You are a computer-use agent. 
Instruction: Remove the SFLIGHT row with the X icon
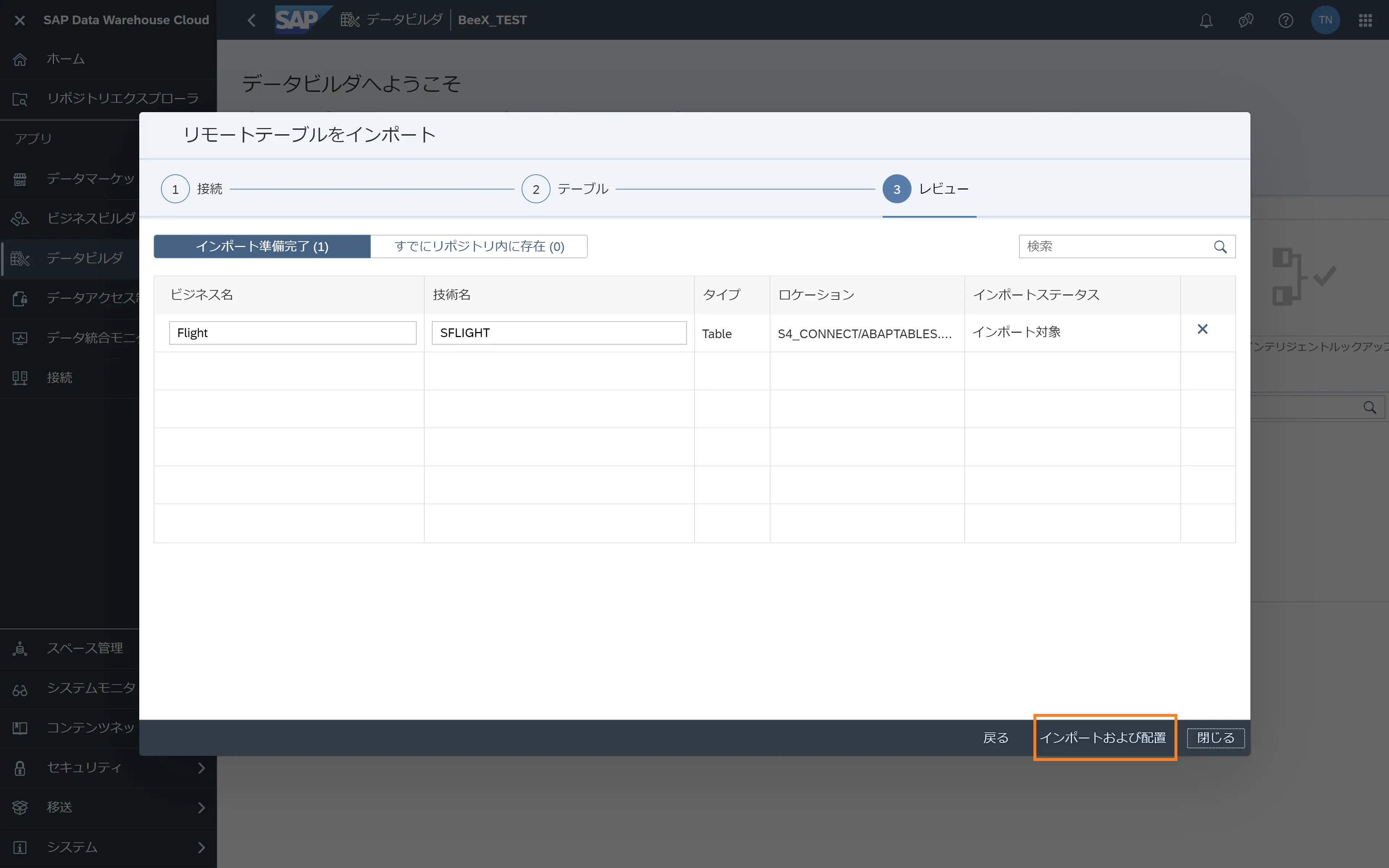coord(1202,329)
